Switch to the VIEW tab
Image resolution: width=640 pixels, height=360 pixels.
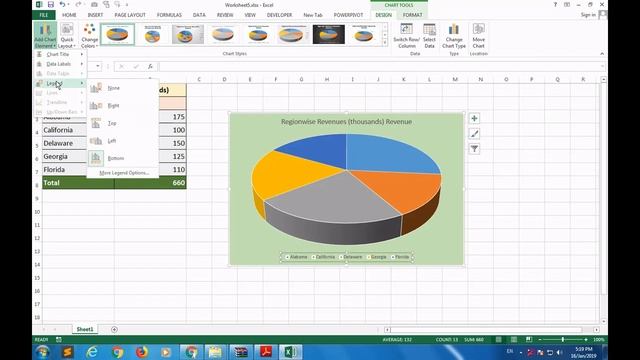coord(250,15)
